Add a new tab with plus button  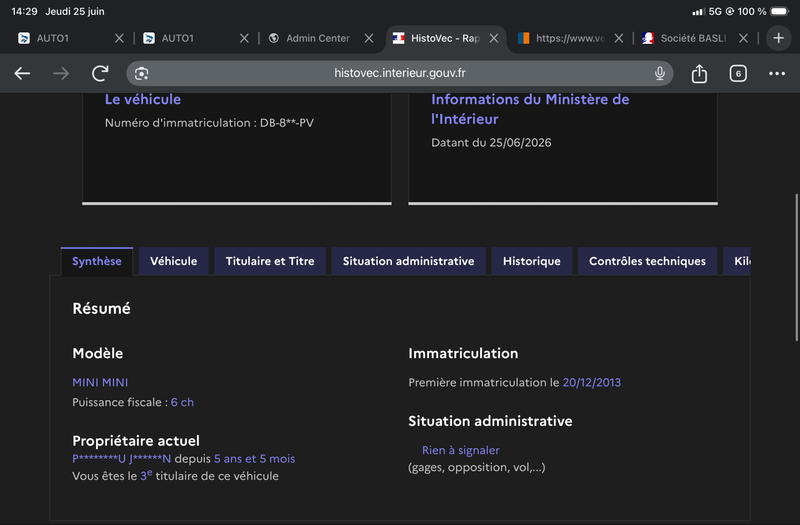[778, 38]
